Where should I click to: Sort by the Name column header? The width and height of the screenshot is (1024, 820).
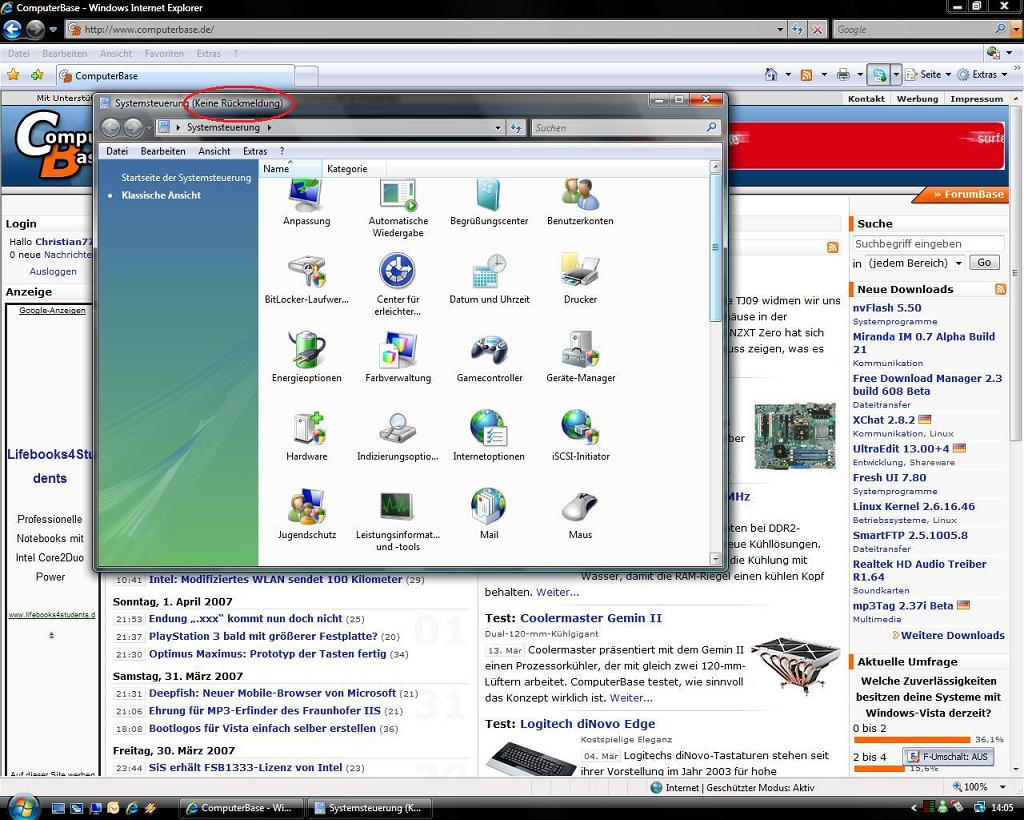click(290, 168)
